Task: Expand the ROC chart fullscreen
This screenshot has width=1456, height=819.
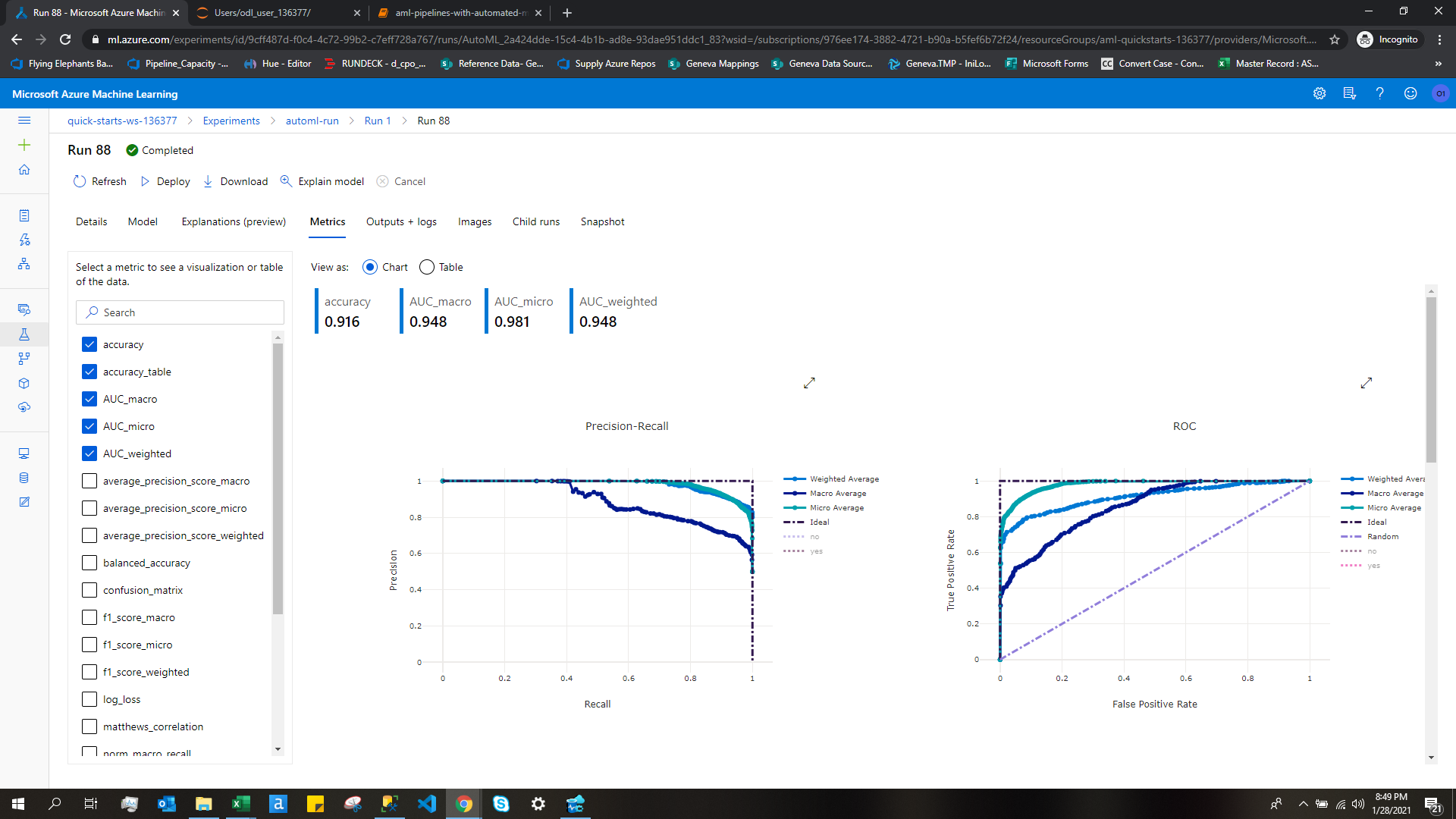Action: coord(1366,383)
